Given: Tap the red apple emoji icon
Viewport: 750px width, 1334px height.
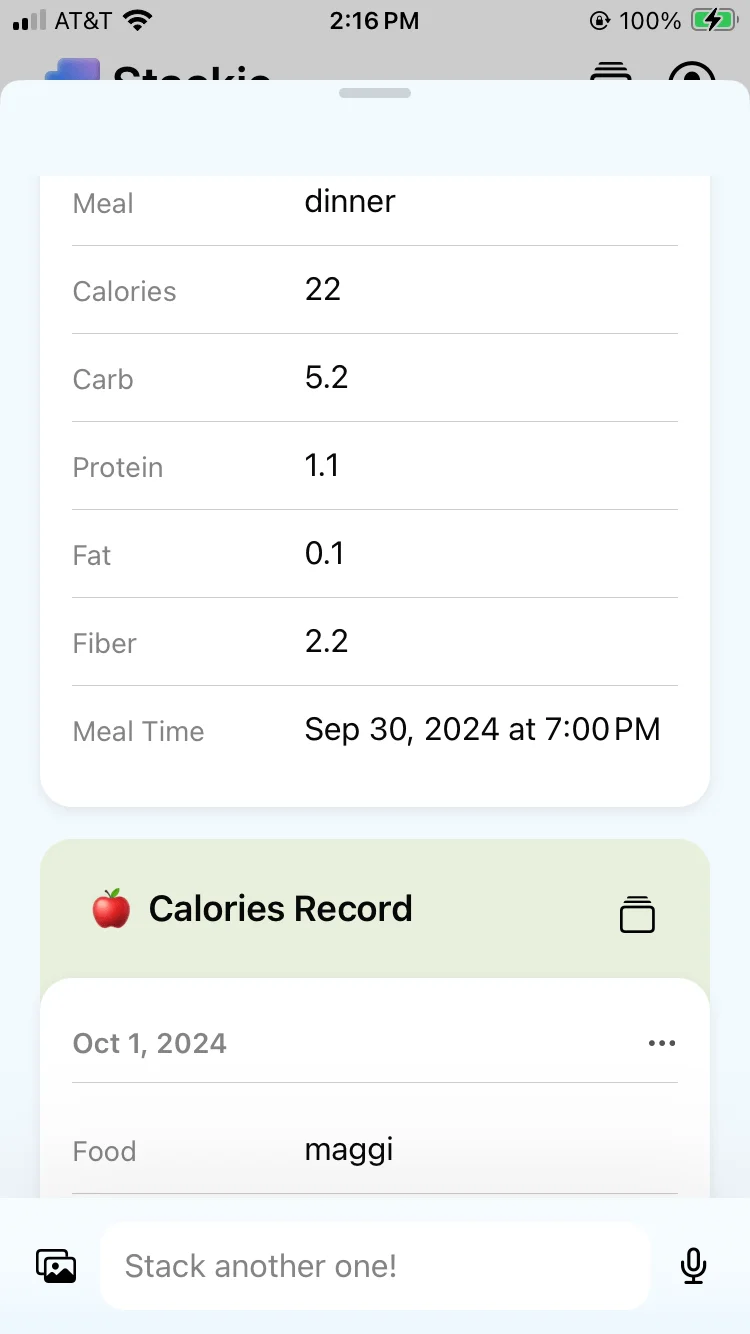Looking at the screenshot, I should coord(111,909).
